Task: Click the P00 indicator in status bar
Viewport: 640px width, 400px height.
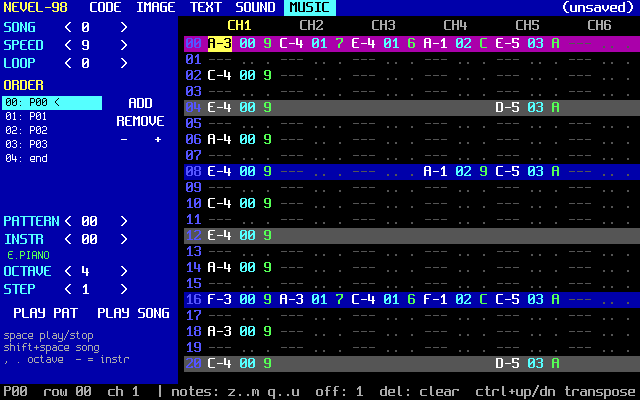Action: [15, 392]
